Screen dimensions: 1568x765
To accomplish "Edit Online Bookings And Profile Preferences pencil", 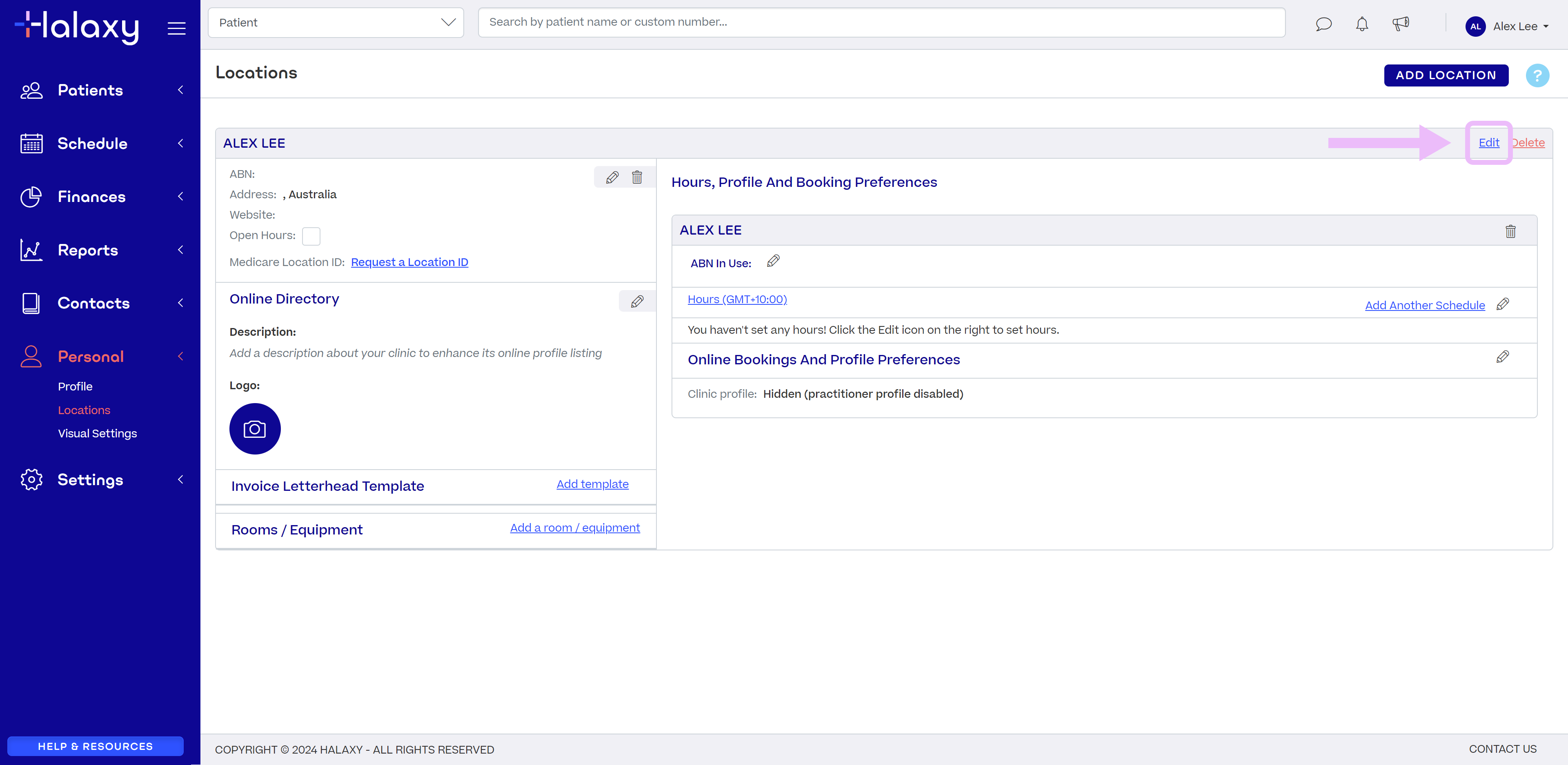I will click(x=1502, y=357).
